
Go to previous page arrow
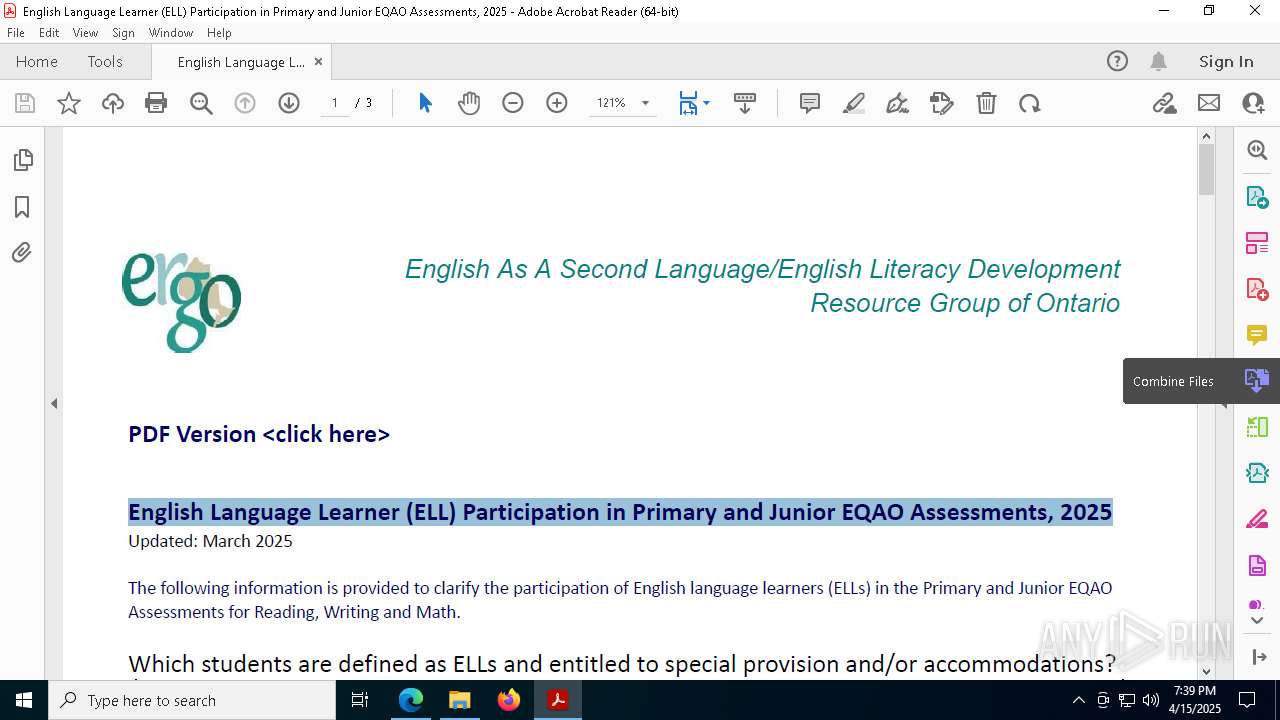click(245, 103)
